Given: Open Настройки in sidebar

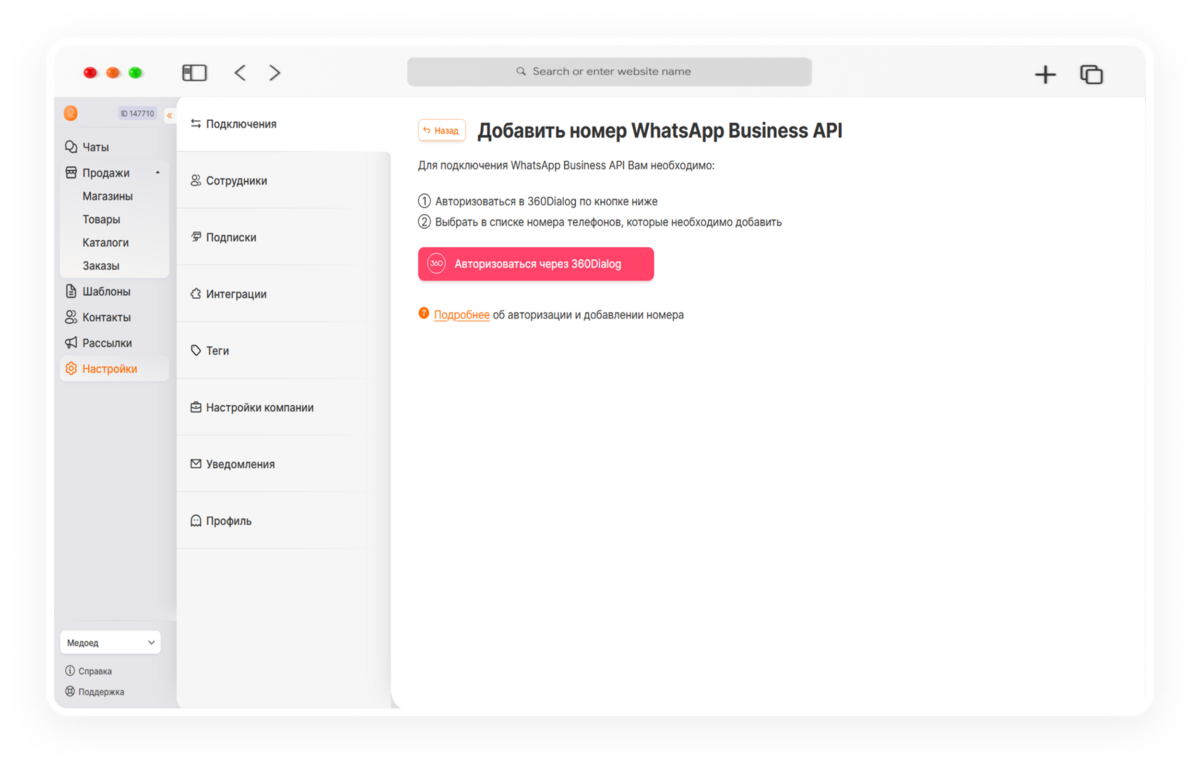Looking at the screenshot, I should click(112, 369).
